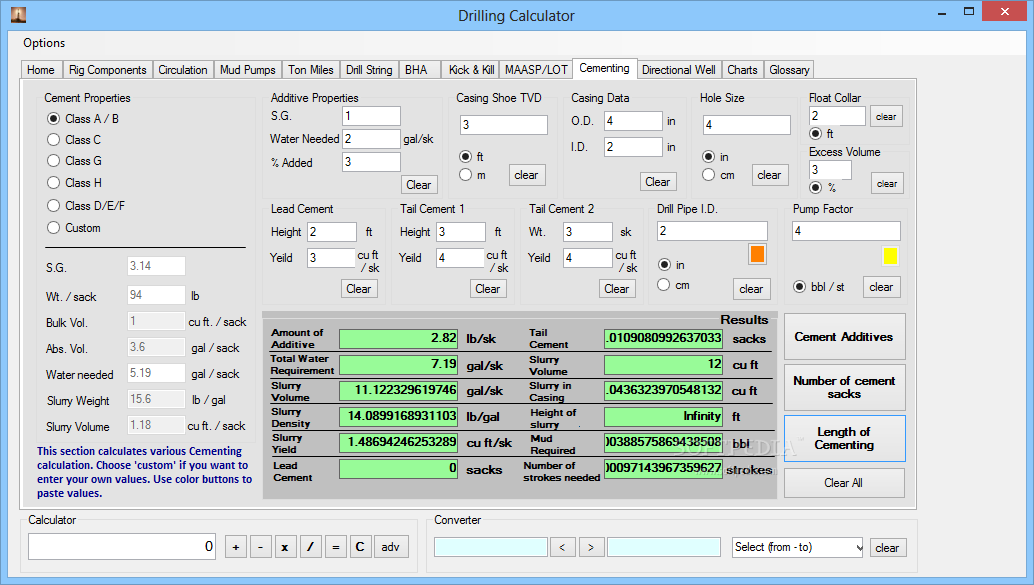Screen dimensions: 1034x585
Task: Click the calculator multiply x button
Action: [285, 547]
